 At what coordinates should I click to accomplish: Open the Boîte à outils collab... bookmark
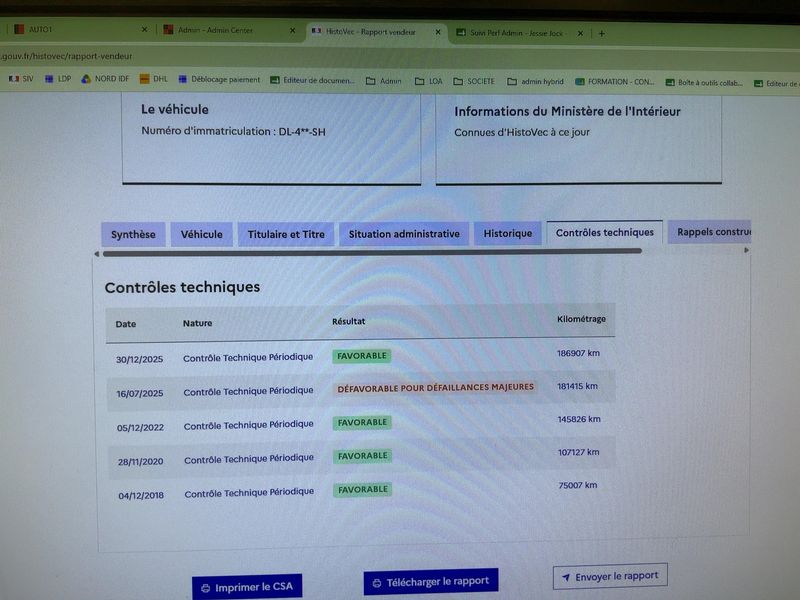pos(705,83)
